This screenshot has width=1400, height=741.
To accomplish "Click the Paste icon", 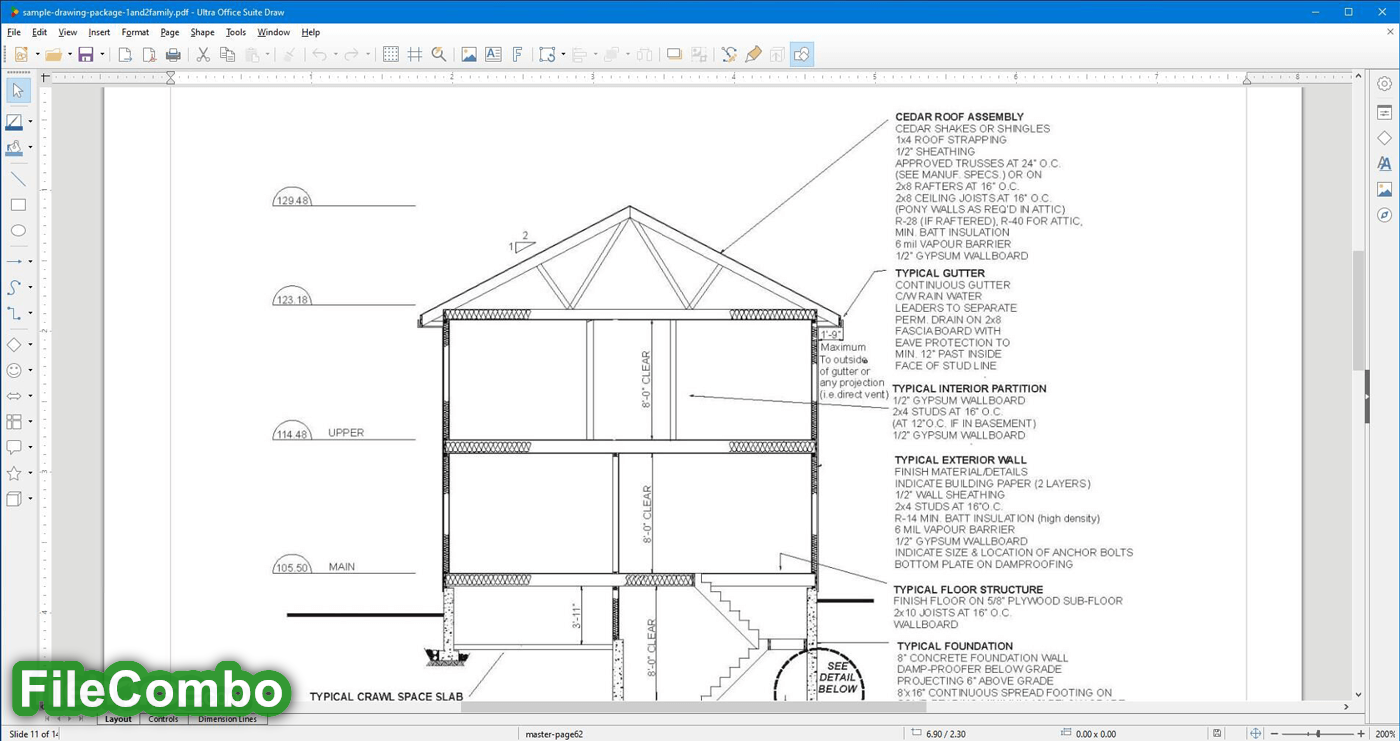I will (252, 55).
